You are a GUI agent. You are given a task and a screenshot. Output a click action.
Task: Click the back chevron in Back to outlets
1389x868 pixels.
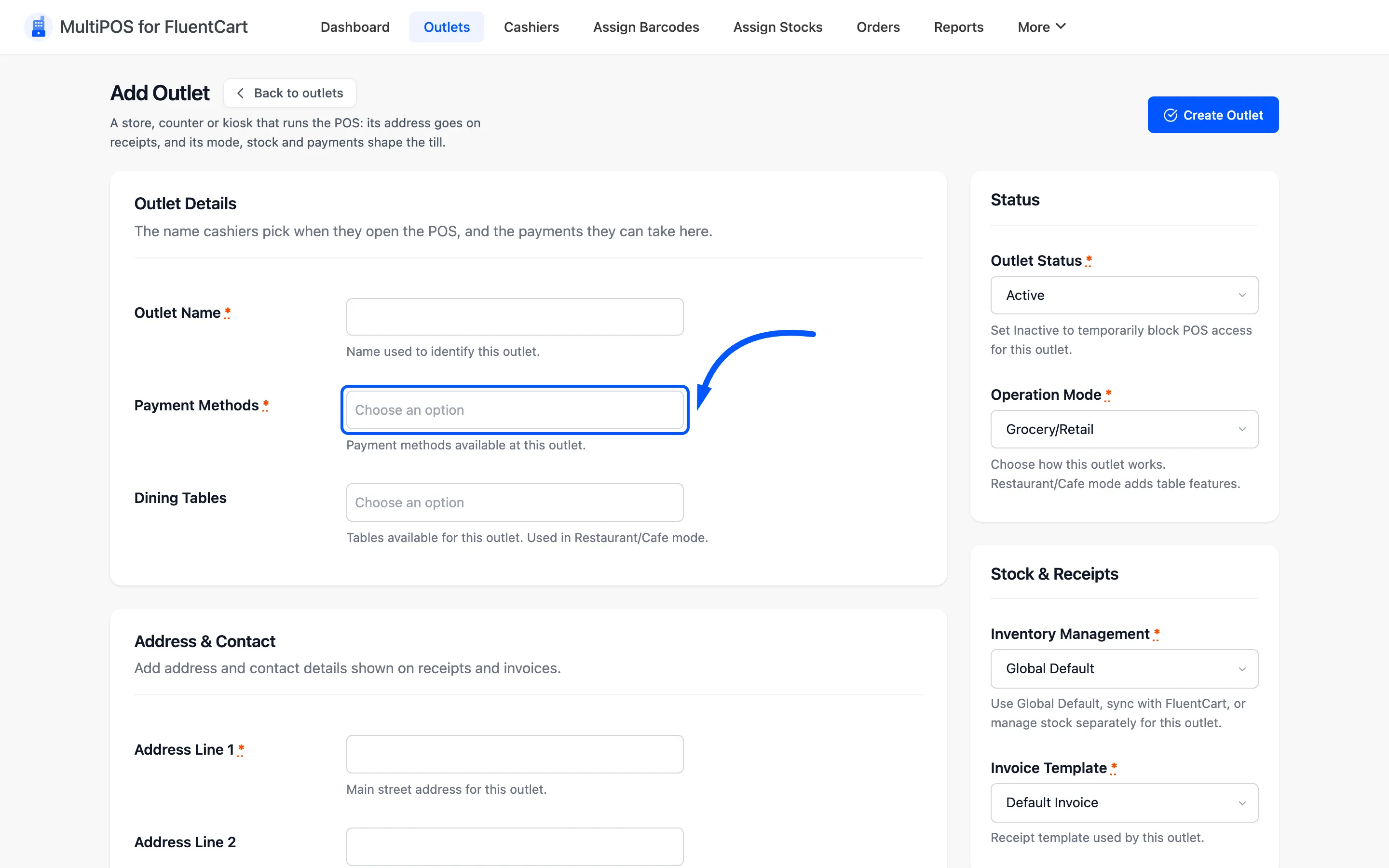click(241, 93)
